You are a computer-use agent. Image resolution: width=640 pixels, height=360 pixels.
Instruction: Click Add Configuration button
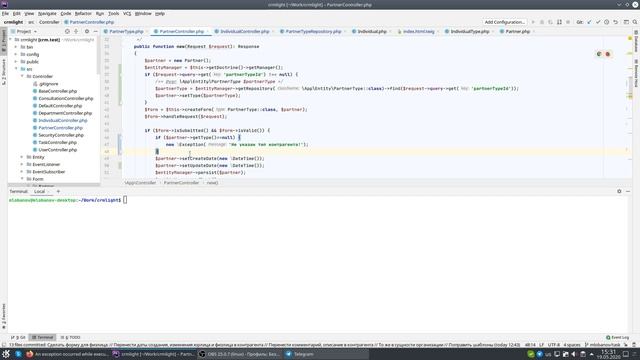point(504,22)
